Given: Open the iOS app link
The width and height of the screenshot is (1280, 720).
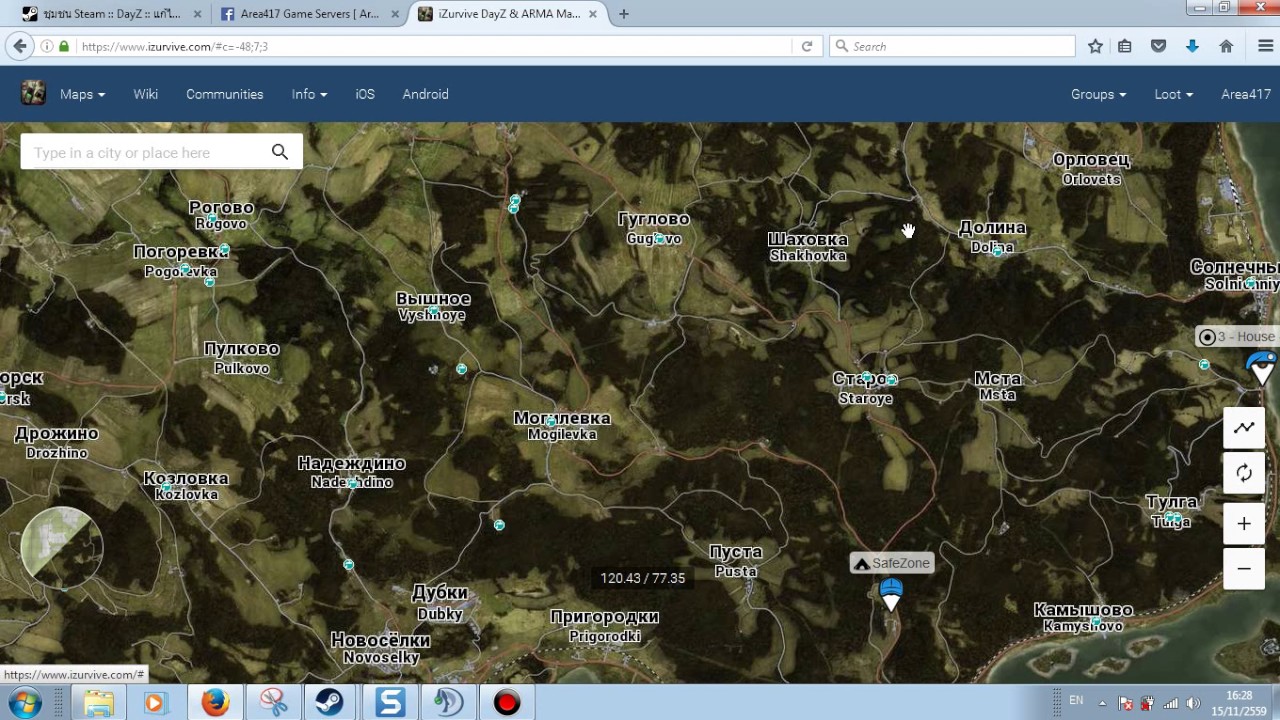Looking at the screenshot, I should 365,94.
